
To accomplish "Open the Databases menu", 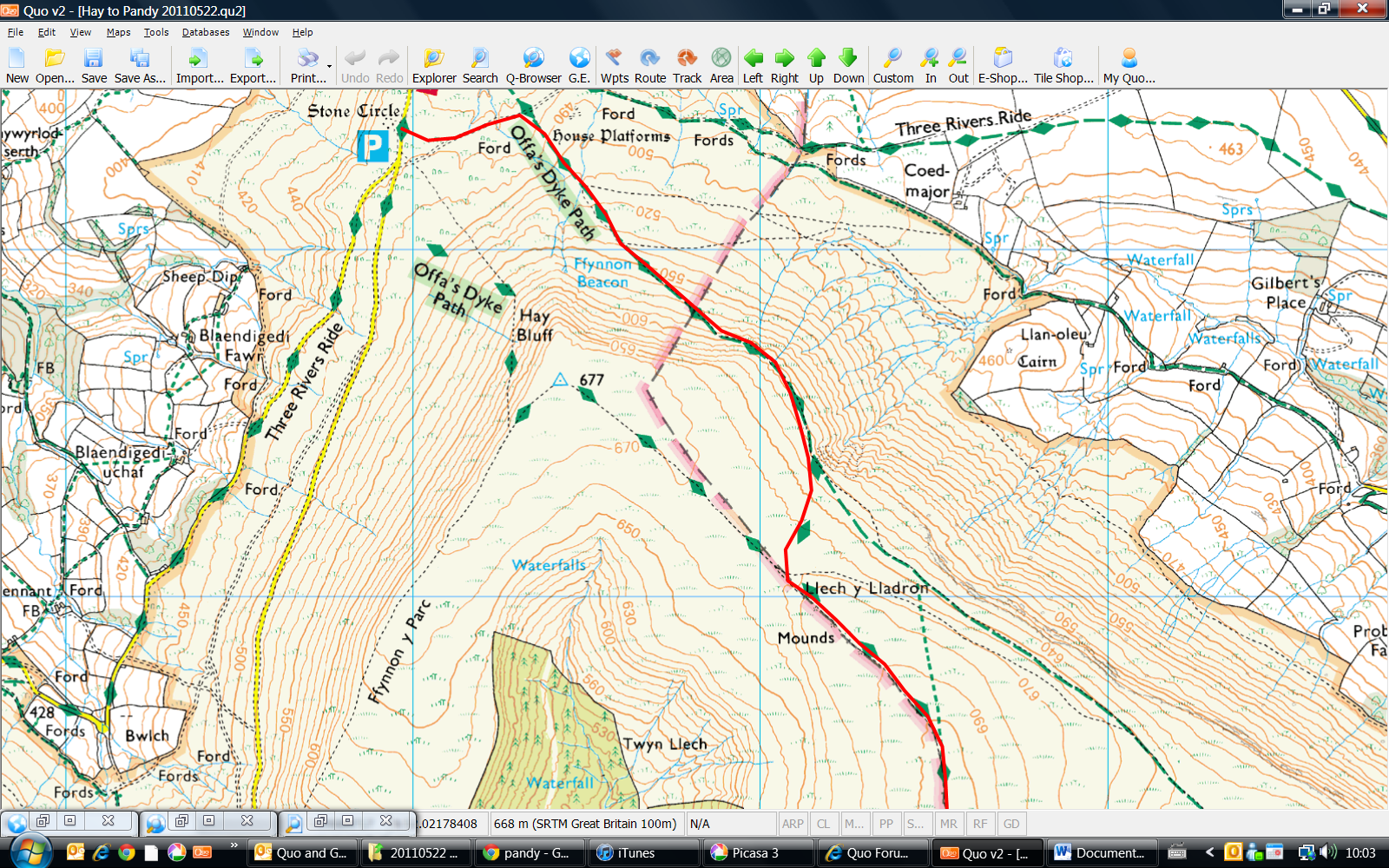I will point(205,32).
